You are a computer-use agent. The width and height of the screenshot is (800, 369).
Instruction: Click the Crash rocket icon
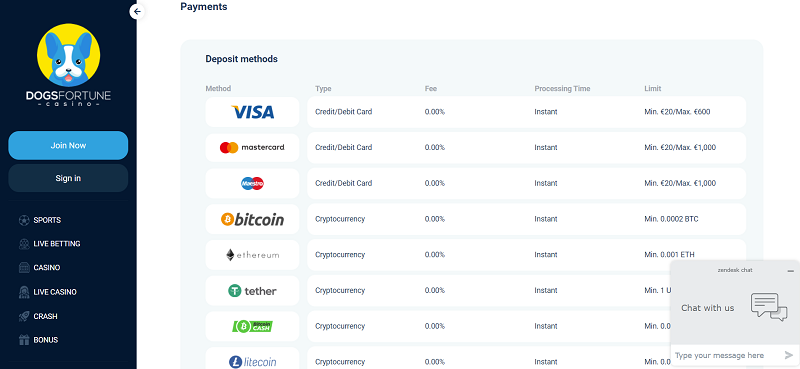coord(24,316)
